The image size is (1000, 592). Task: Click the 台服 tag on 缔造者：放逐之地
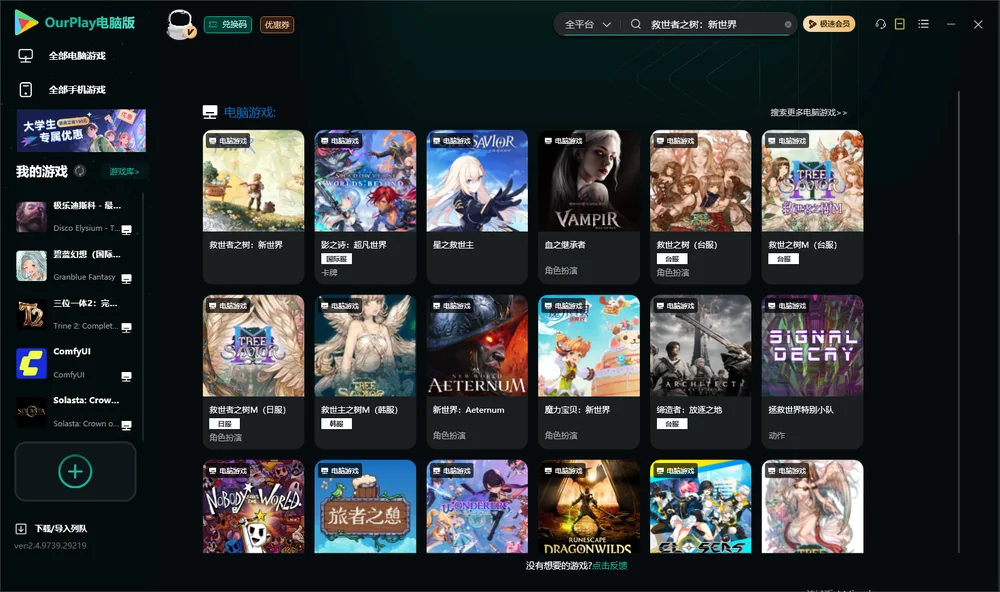tap(672, 424)
